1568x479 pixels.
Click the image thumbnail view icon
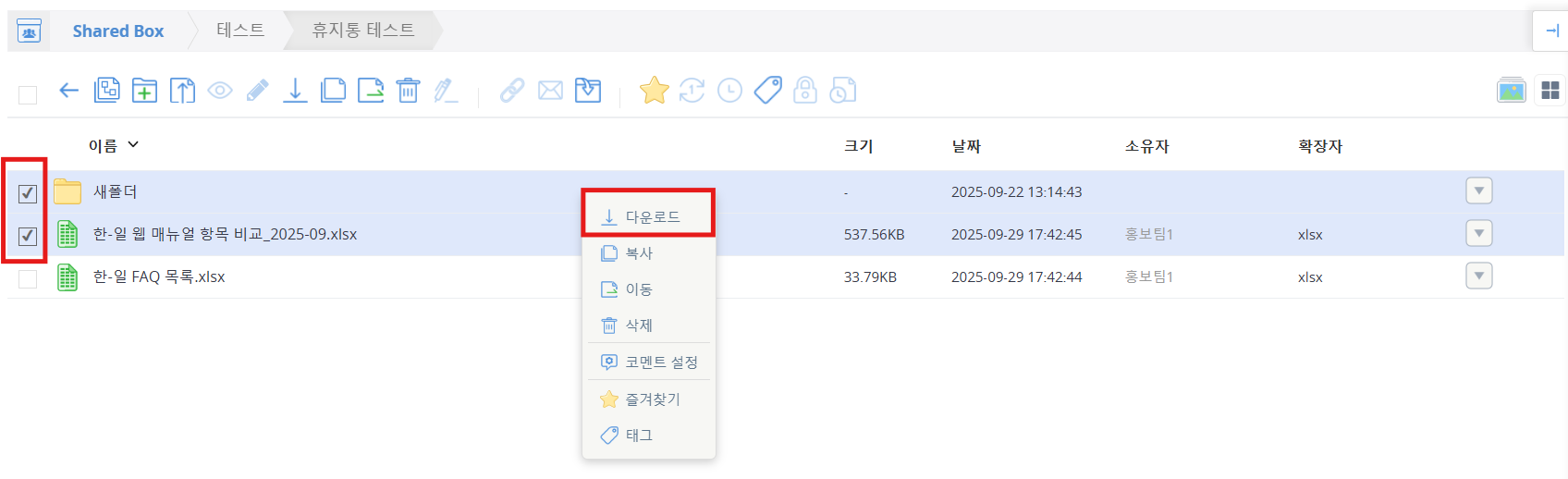pos(1511,91)
